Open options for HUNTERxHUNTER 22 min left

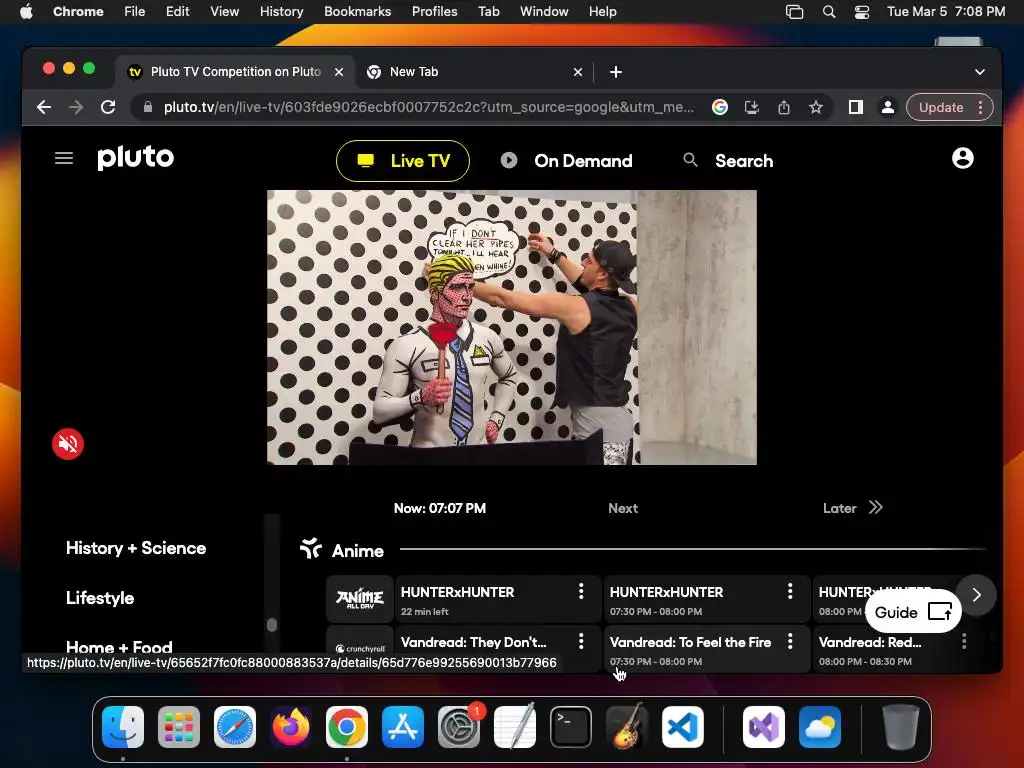pos(581,592)
